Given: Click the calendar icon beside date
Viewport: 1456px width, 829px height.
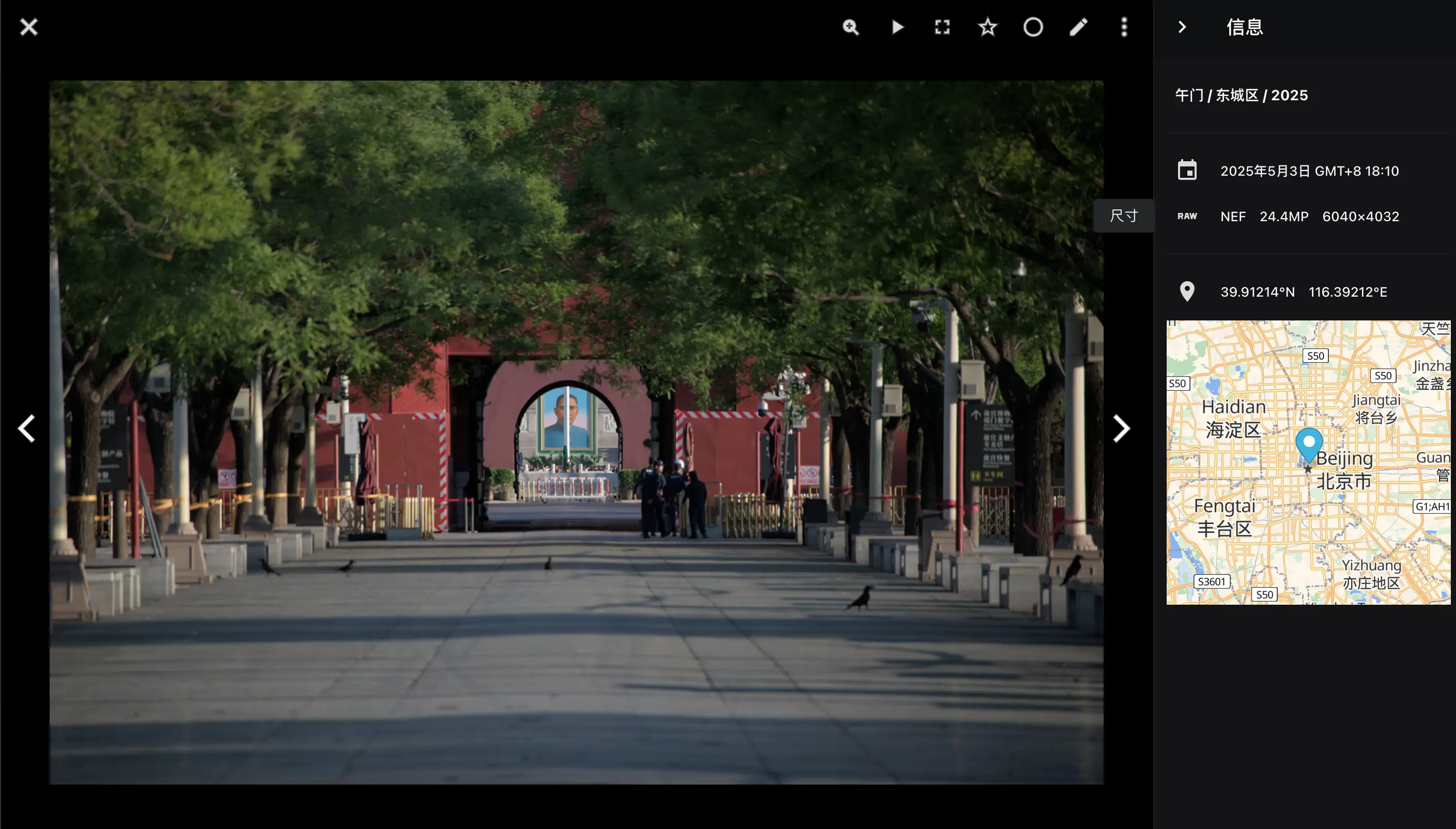Looking at the screenshot, I should (x=1187, y=170).
